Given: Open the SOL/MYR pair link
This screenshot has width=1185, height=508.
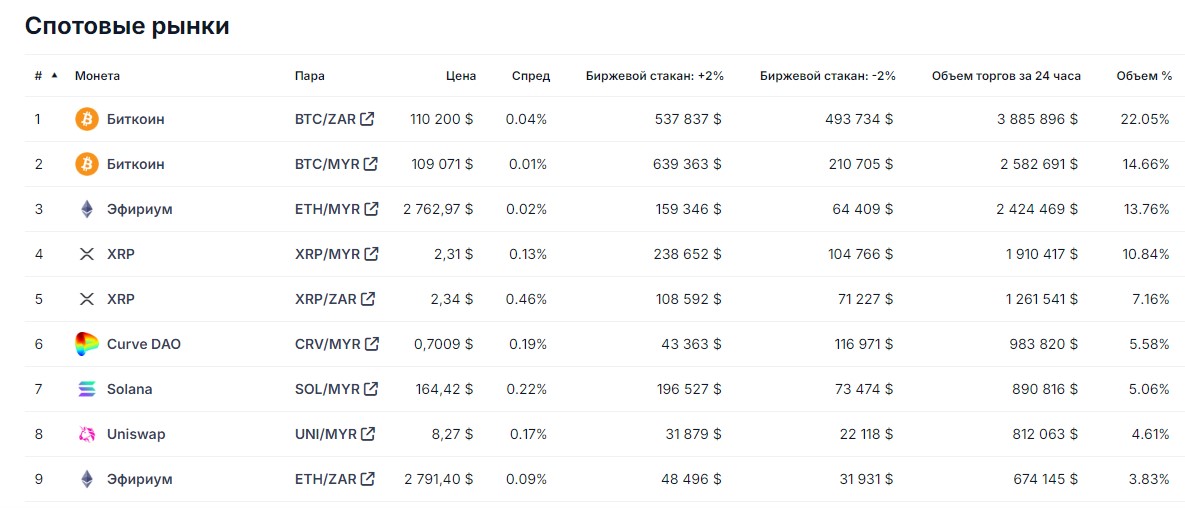Looking at the screenshot, I should click(327, 389).
